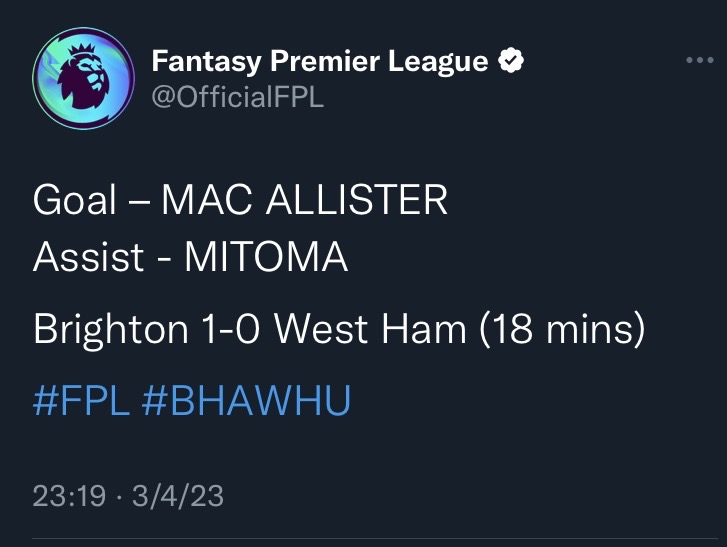The height and width of the screenshot is (547, 727).
Task: Open the Fantasy Premier League profile avatar
Action: (x=83, y=78)
